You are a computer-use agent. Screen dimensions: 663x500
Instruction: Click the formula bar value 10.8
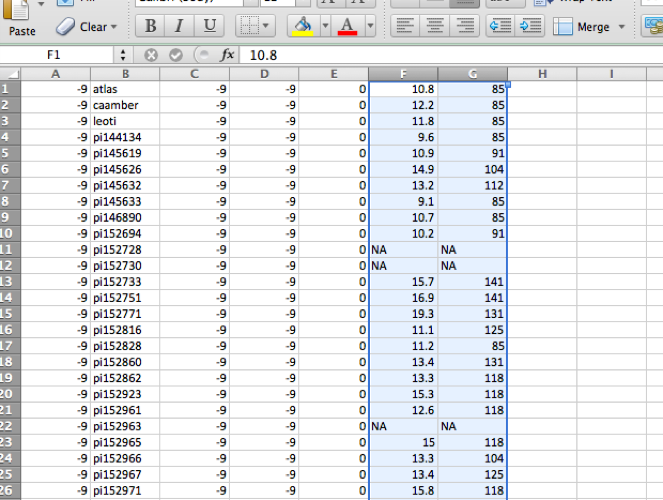pyautogui.click(x=263, y=55)
